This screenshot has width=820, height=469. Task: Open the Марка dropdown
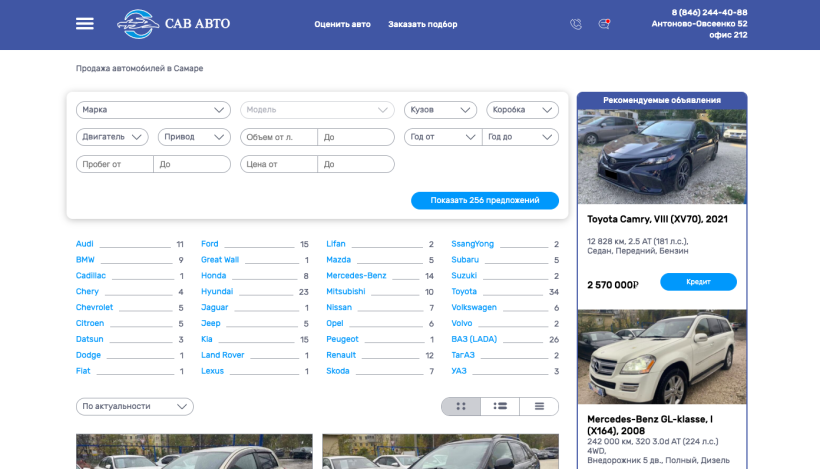click(x=153, y=110)
